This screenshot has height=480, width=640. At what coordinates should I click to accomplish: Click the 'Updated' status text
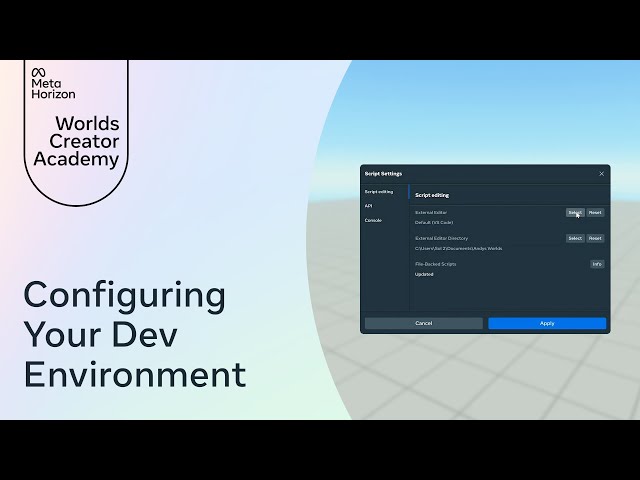pyautogui.click(x=424, y=274)
